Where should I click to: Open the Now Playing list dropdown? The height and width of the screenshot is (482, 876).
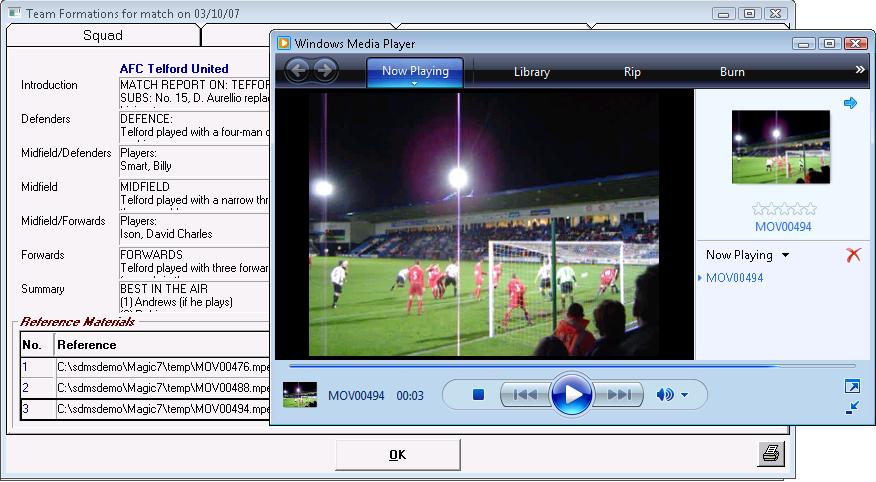click(785, 255)
